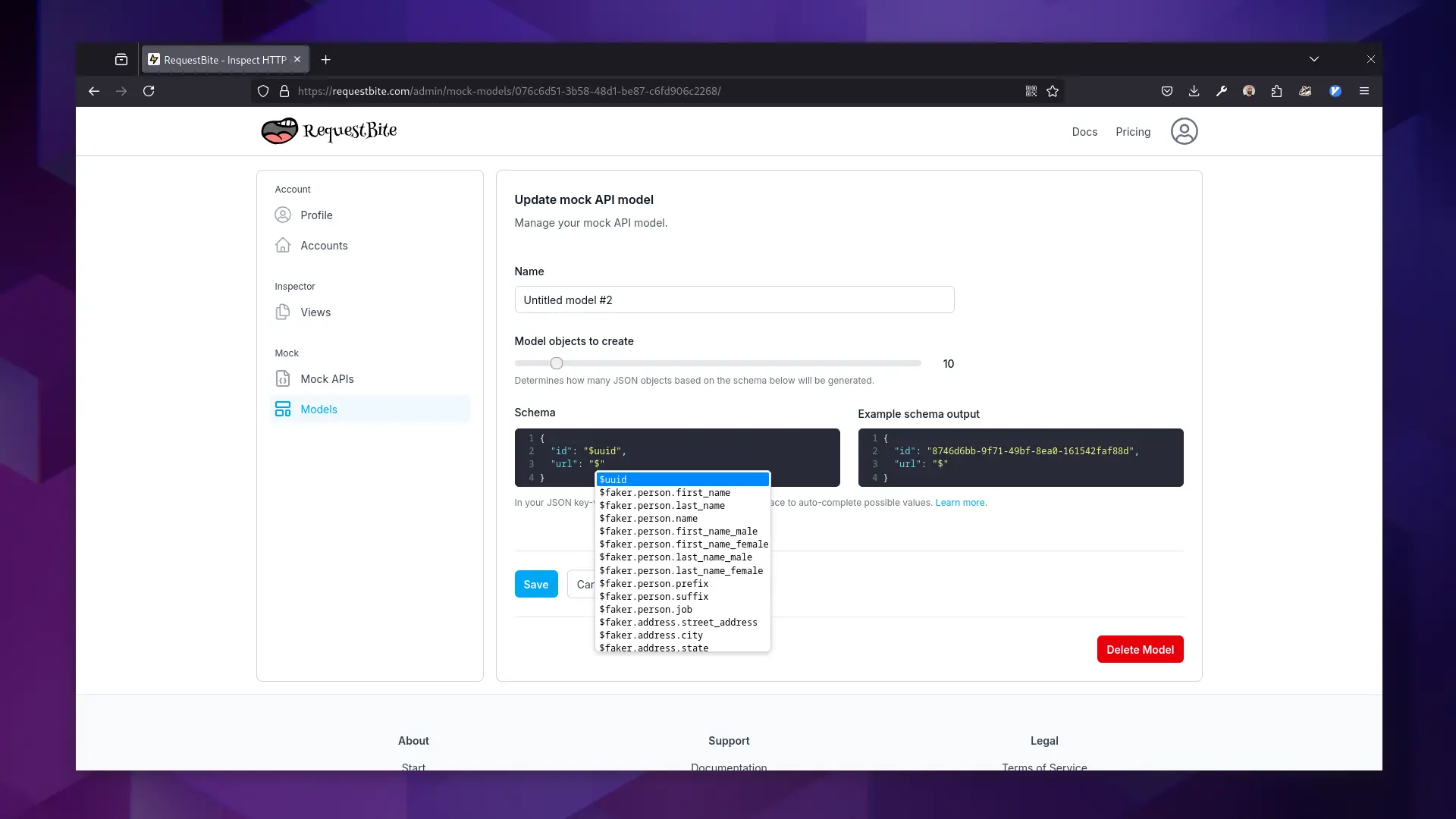
Task: Click the red Delete Model button
Action: click(x=1140, y=649)
